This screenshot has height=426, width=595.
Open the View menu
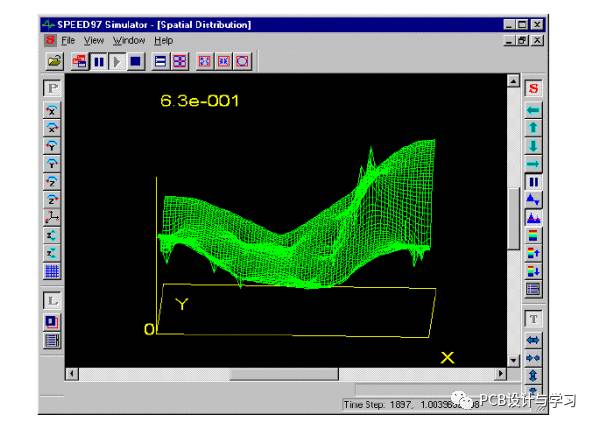pyautogui.click(x=94, y=40)
